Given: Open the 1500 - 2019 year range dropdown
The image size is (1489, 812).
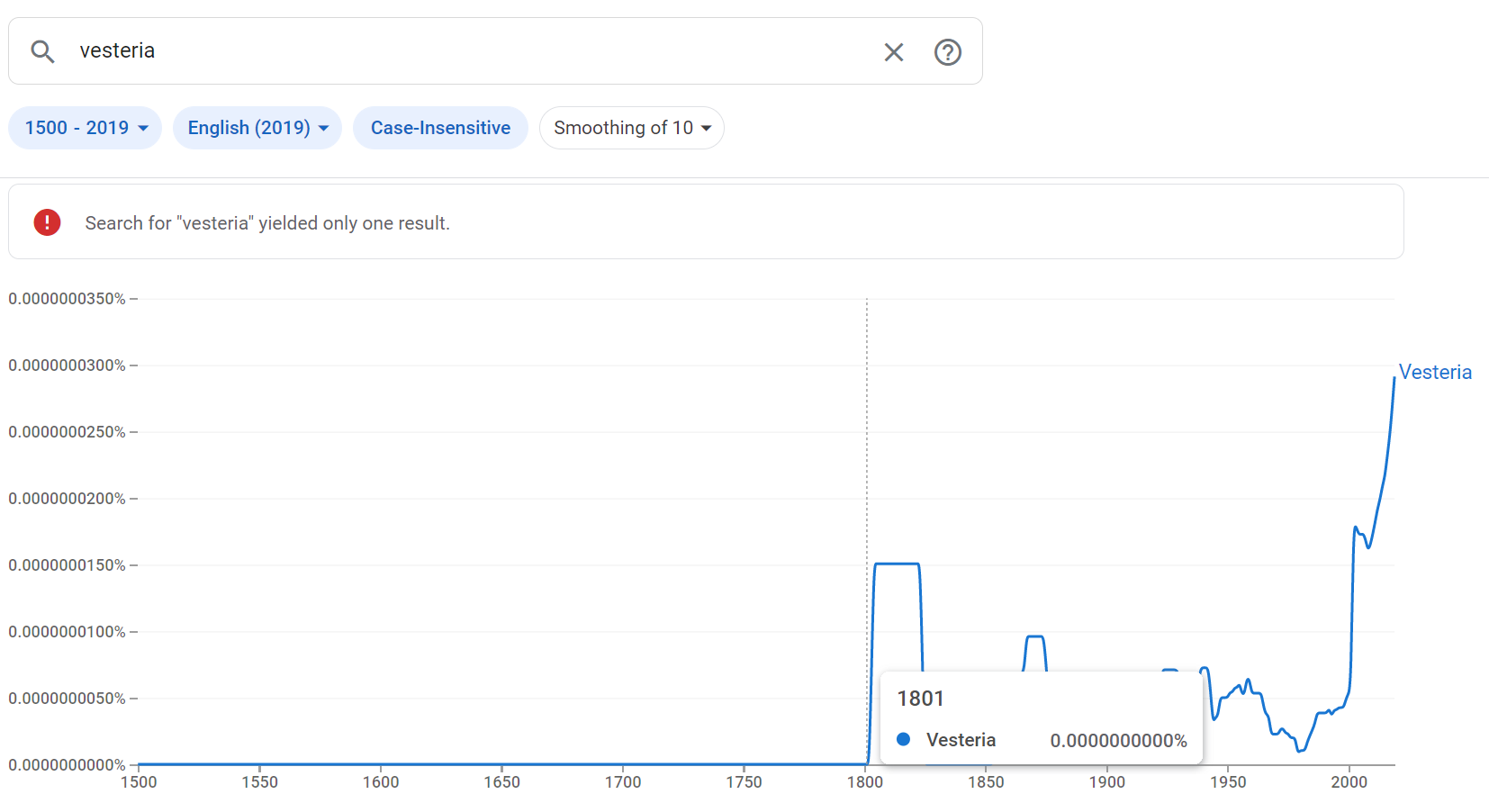Looking at the screenshot, I should (86, 128).
